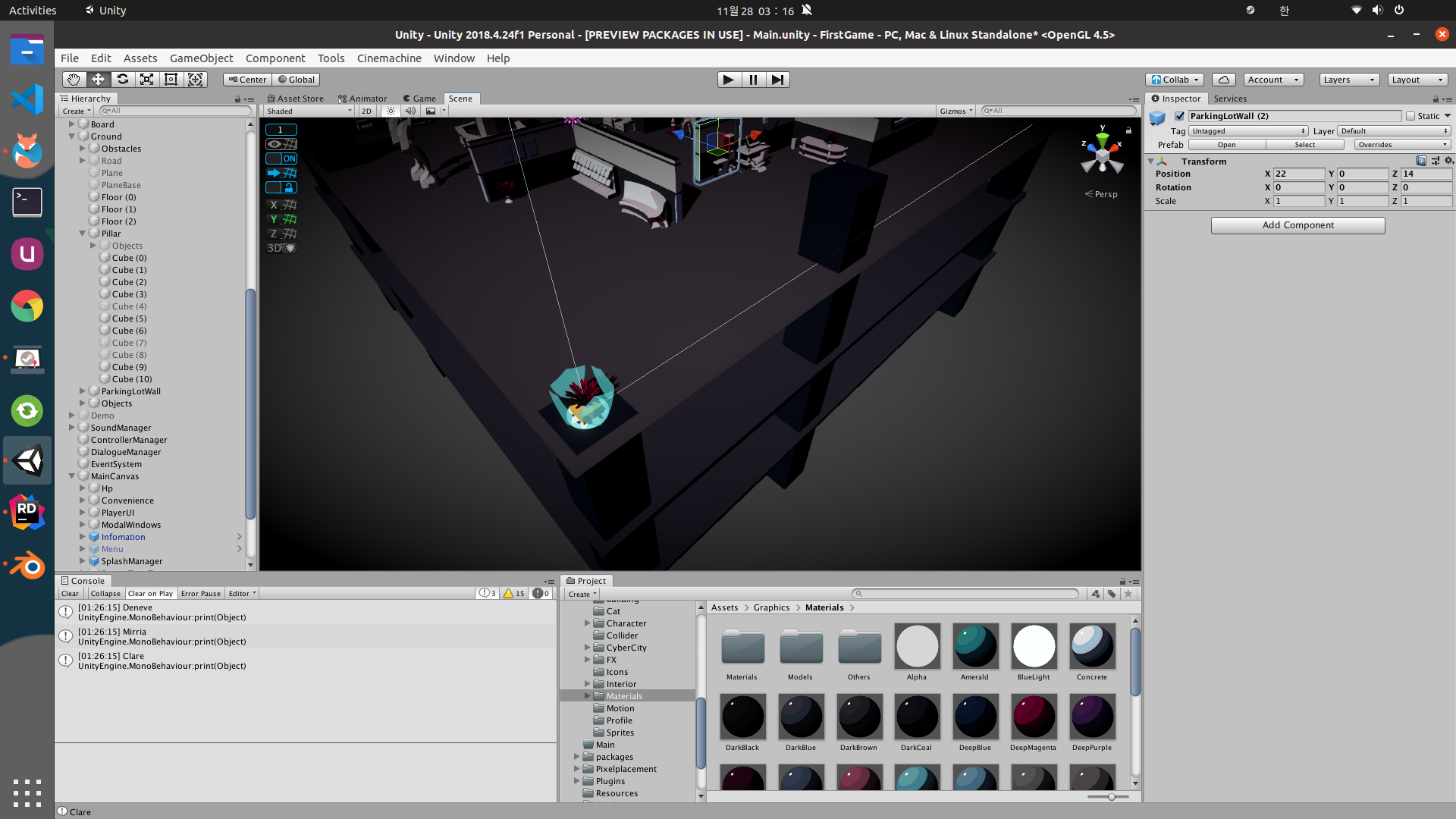1456x819 pixels.
Task: Click the grid visibility eye icon in scene
Action: click(x=281, y=144)
